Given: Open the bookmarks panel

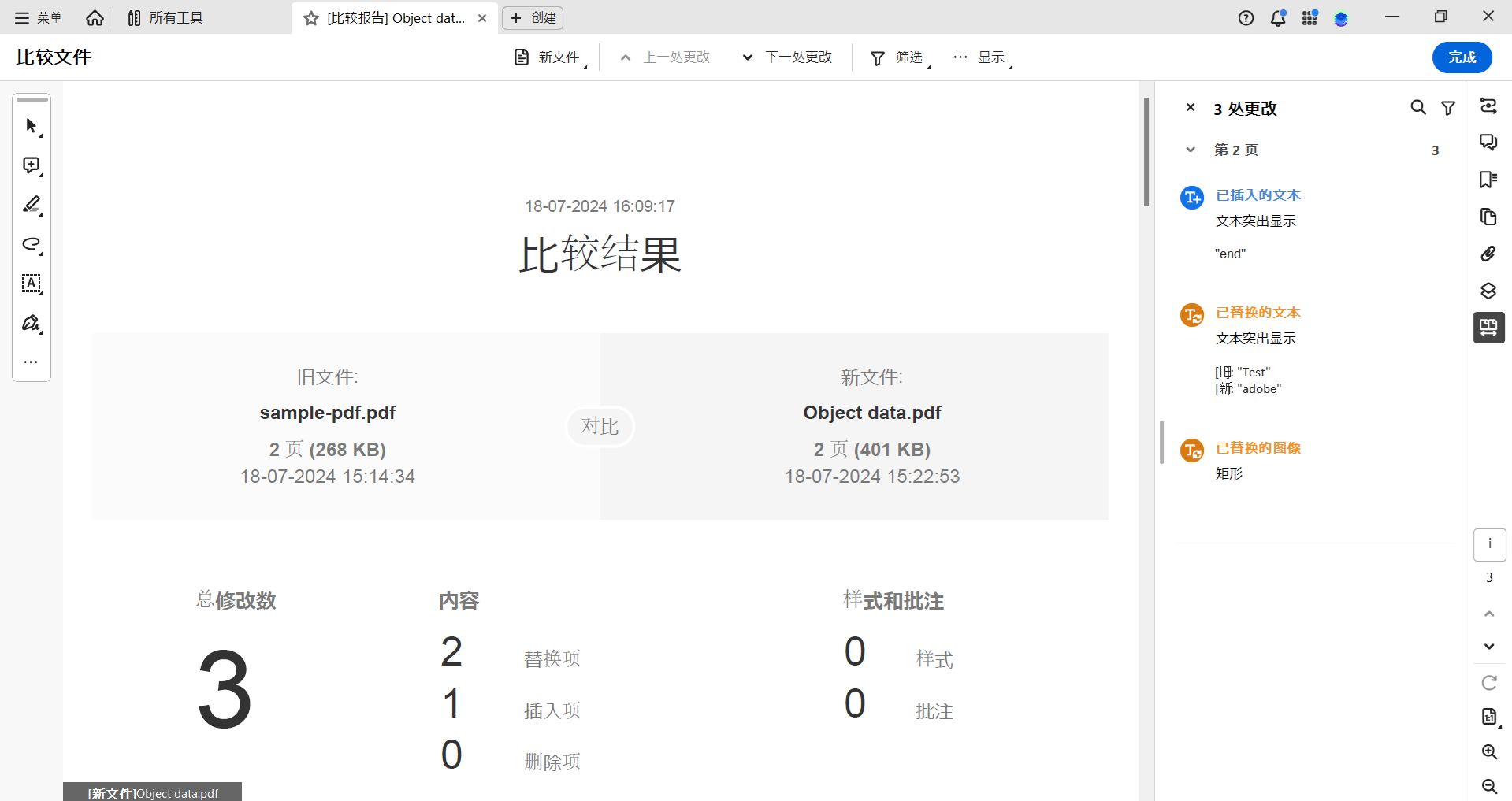Looking at the screenshot, I should (1488, 180).
